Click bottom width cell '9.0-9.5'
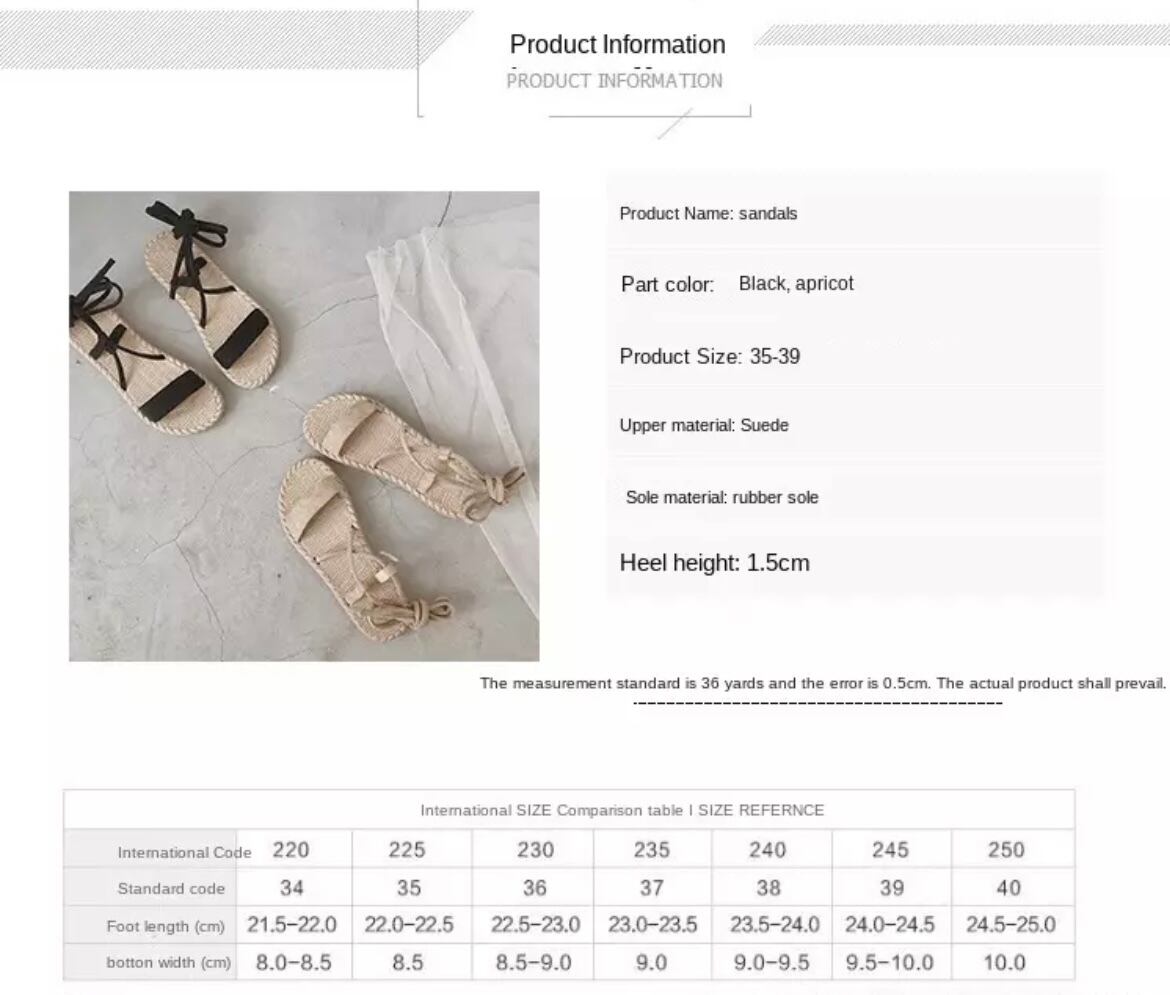The width and height of the screenshot is (1170, 995). point(772,963)
